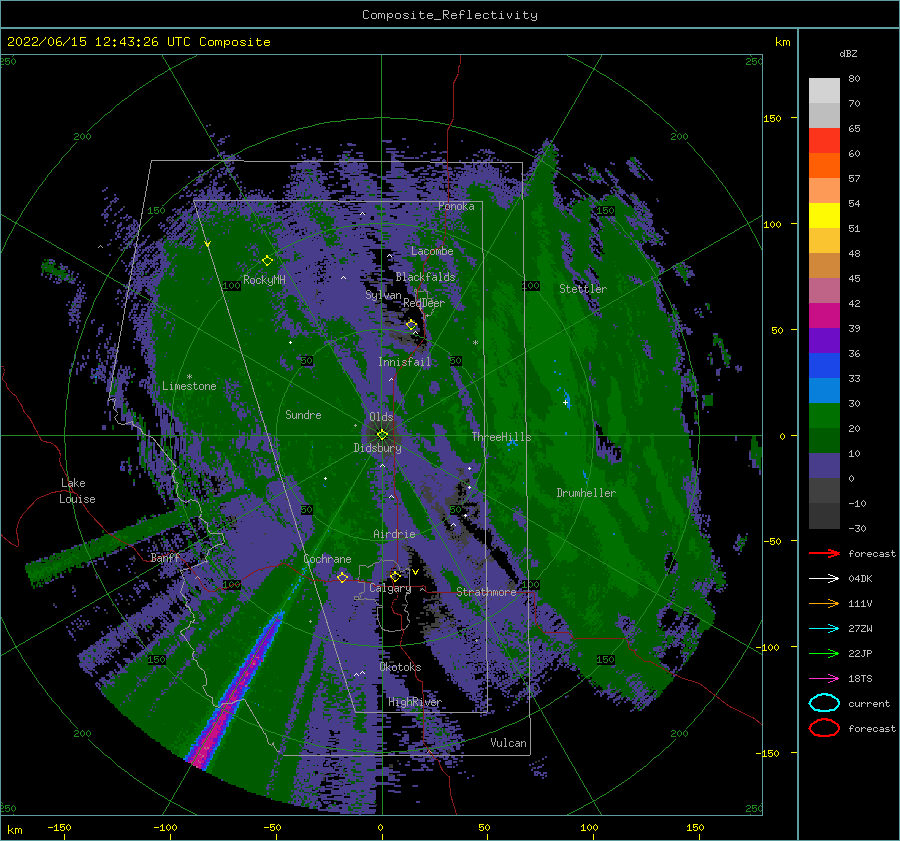Click the yellow diamond marker near Cochrane

(x=342, y=577)
